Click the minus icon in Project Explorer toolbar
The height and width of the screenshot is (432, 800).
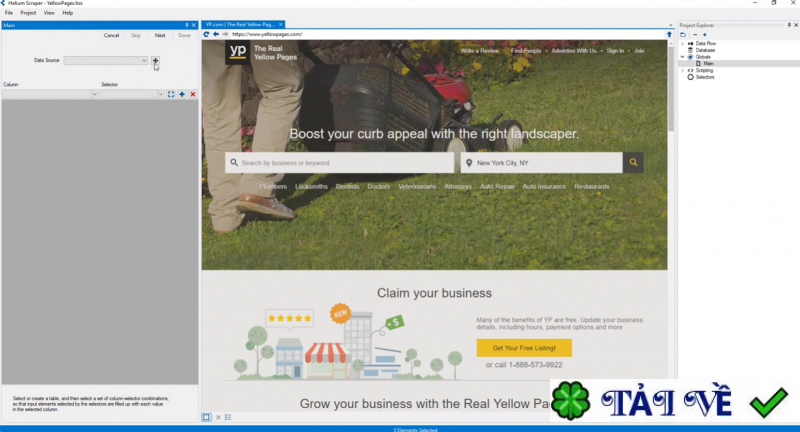[x=695, y=35]
